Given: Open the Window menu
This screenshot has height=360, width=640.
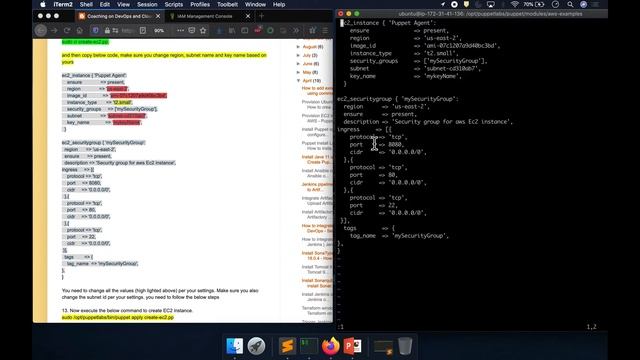Looking at the screenshot, I should [x=255, y=4].
